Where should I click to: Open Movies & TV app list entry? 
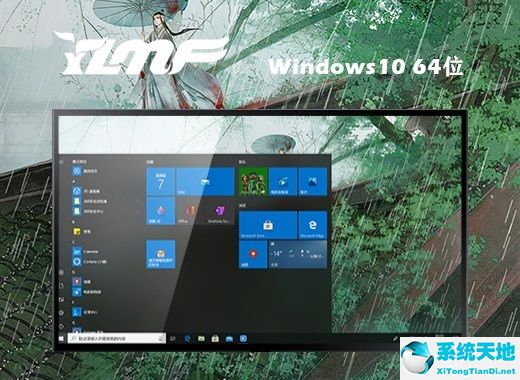point(87,292)
